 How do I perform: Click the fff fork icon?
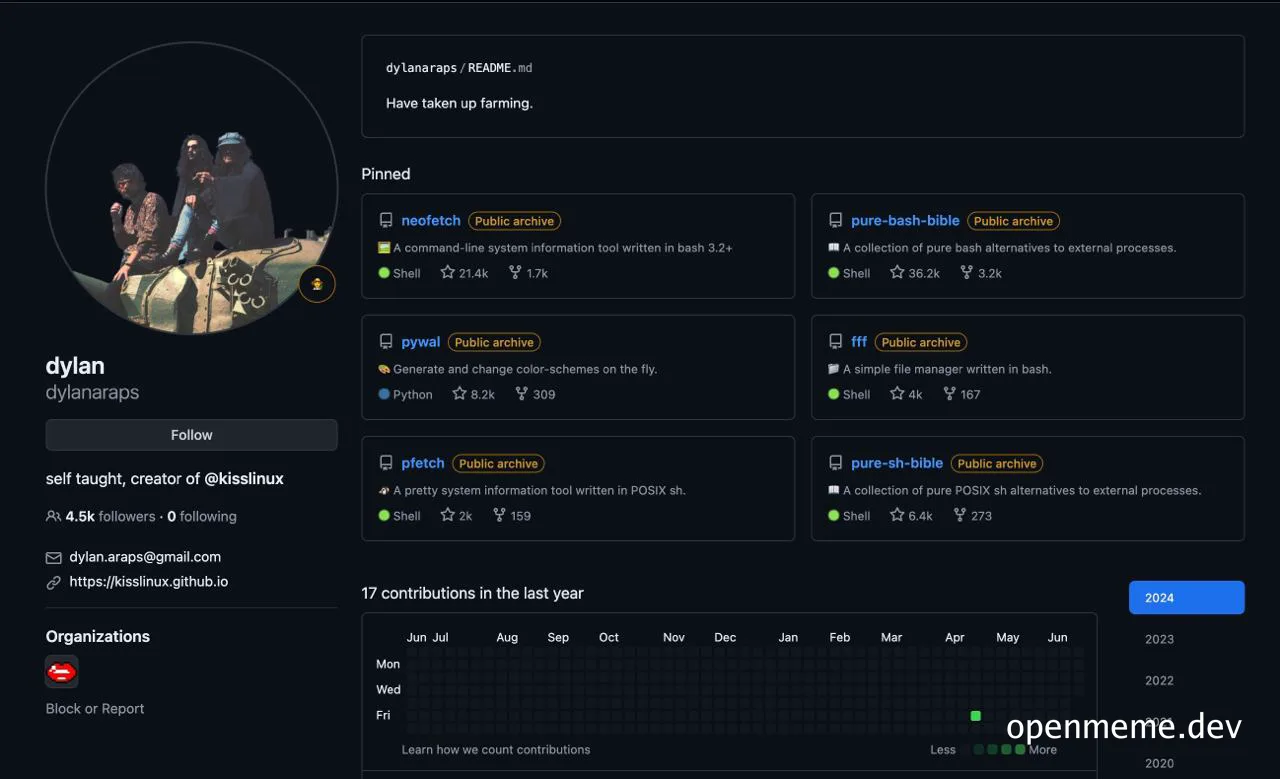coord(950,393)
